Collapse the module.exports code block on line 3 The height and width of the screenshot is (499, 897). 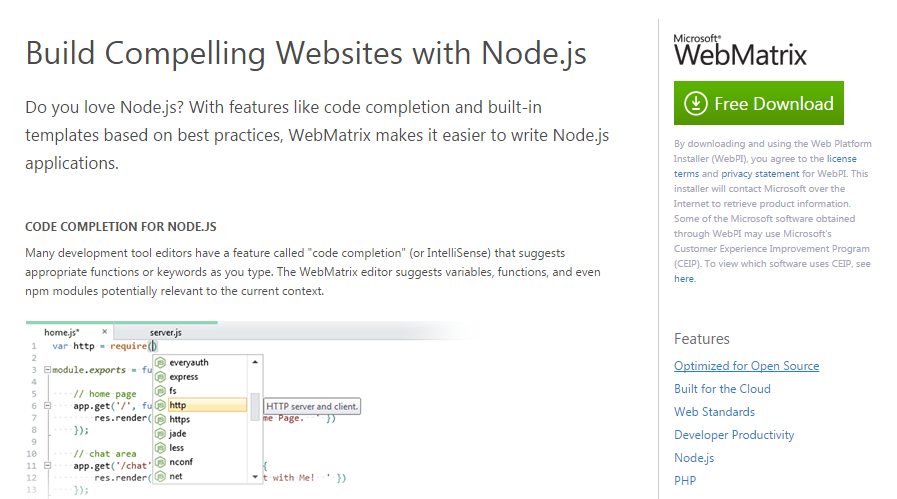pyautogui.click(x=47, y=370)
